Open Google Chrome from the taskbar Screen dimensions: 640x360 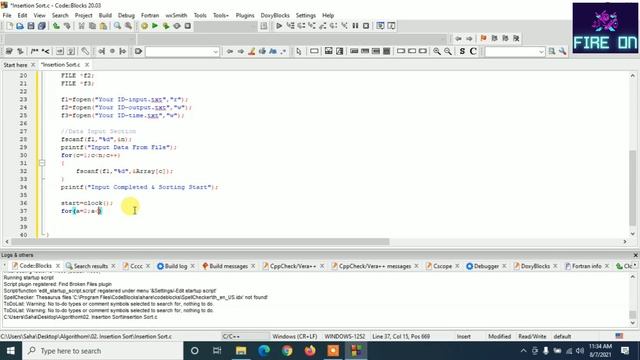[287, 351]
